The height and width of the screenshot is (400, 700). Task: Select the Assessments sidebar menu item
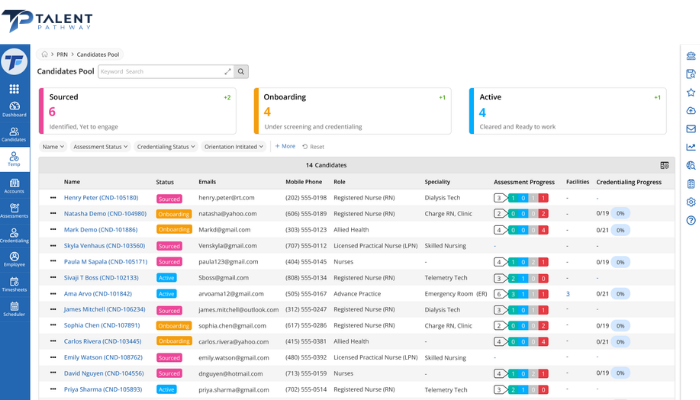(x=14, y=211)
